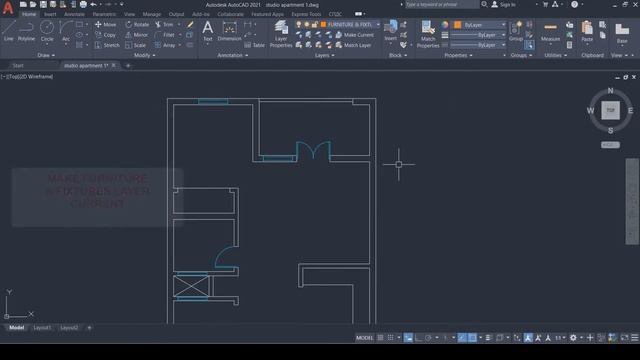Choose the Mirror command
Viewport: 640px width, 360px height.
click(137, 35)
